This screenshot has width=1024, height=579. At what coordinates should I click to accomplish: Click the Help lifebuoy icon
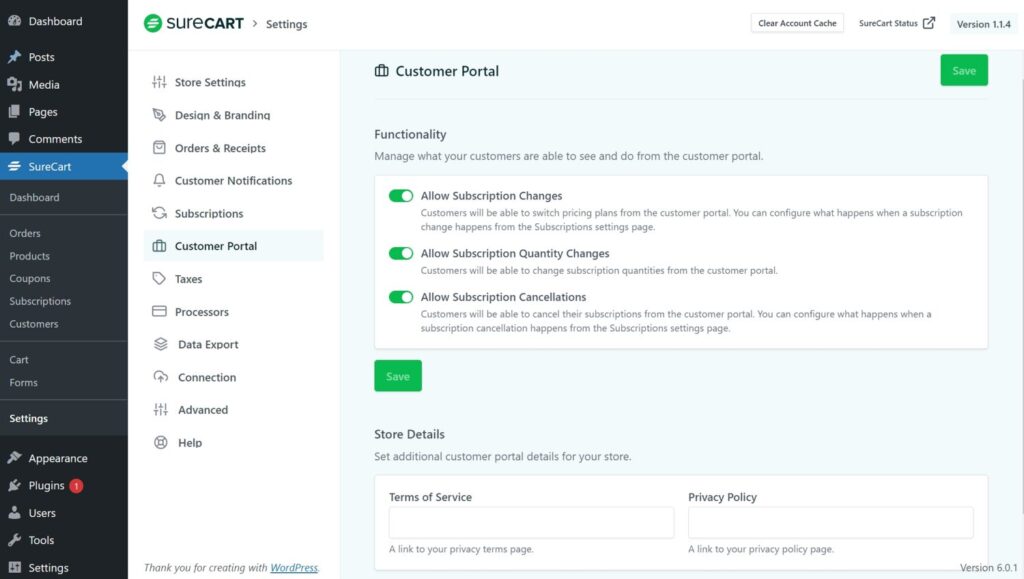(x=161, y=443)
